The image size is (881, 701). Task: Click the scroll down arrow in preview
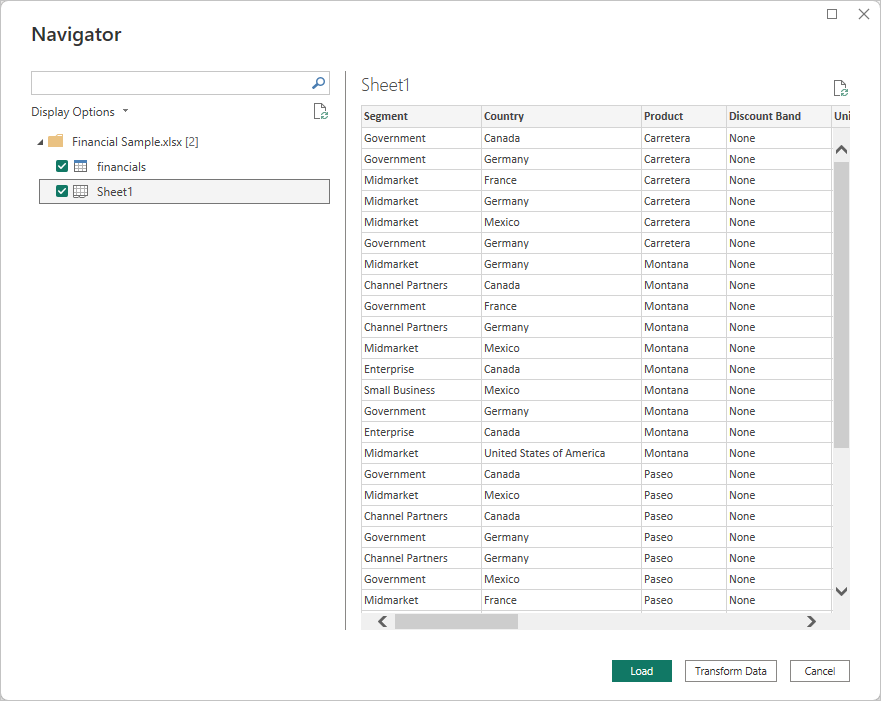(x=841, y=591)
